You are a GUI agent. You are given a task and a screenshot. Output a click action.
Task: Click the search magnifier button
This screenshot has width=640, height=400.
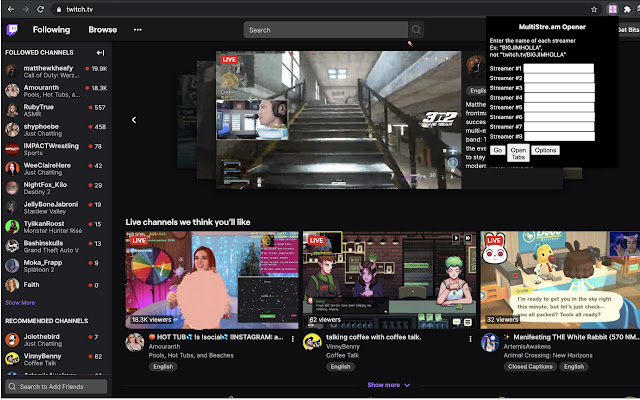pyautogui.click(x=416, y=30)
